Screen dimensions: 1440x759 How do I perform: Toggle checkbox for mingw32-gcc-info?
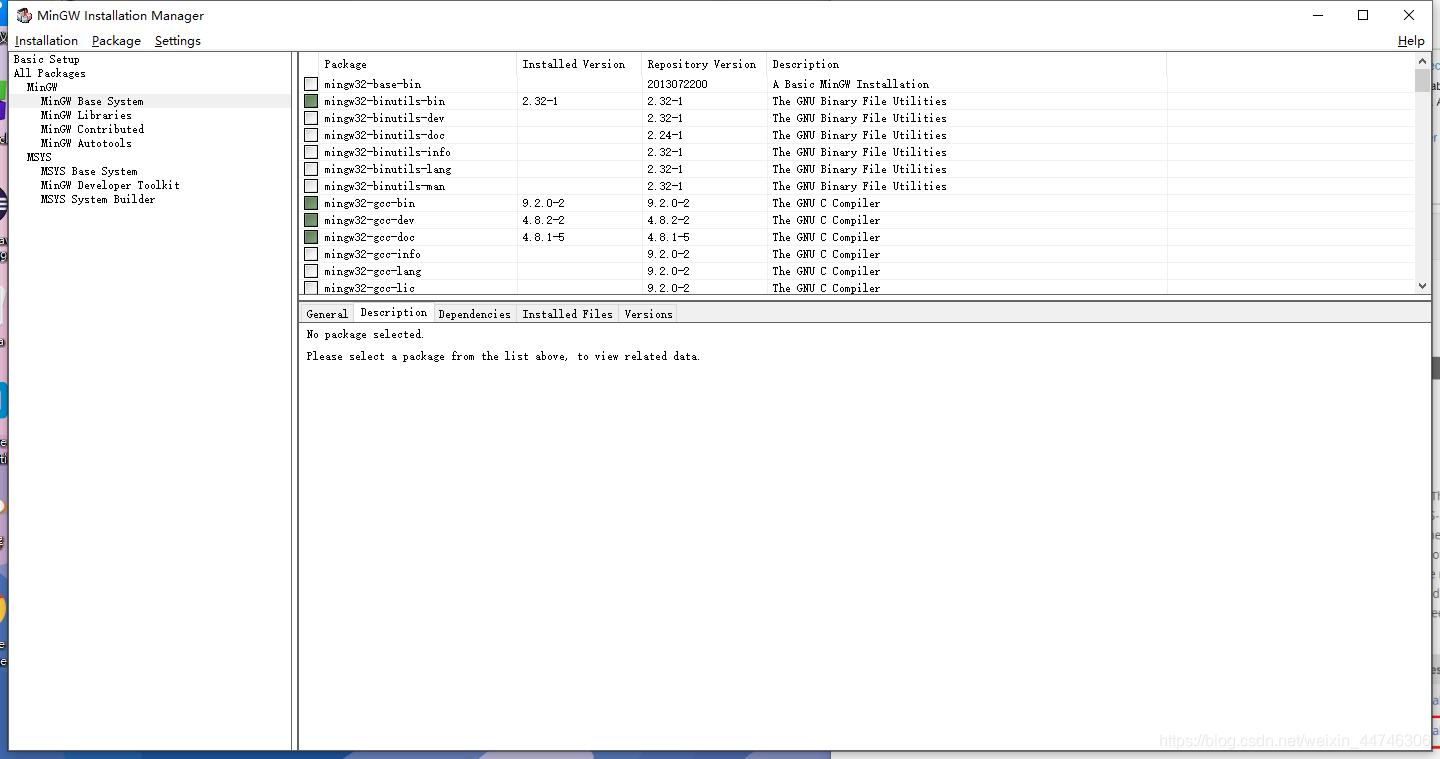pos(311,254)
